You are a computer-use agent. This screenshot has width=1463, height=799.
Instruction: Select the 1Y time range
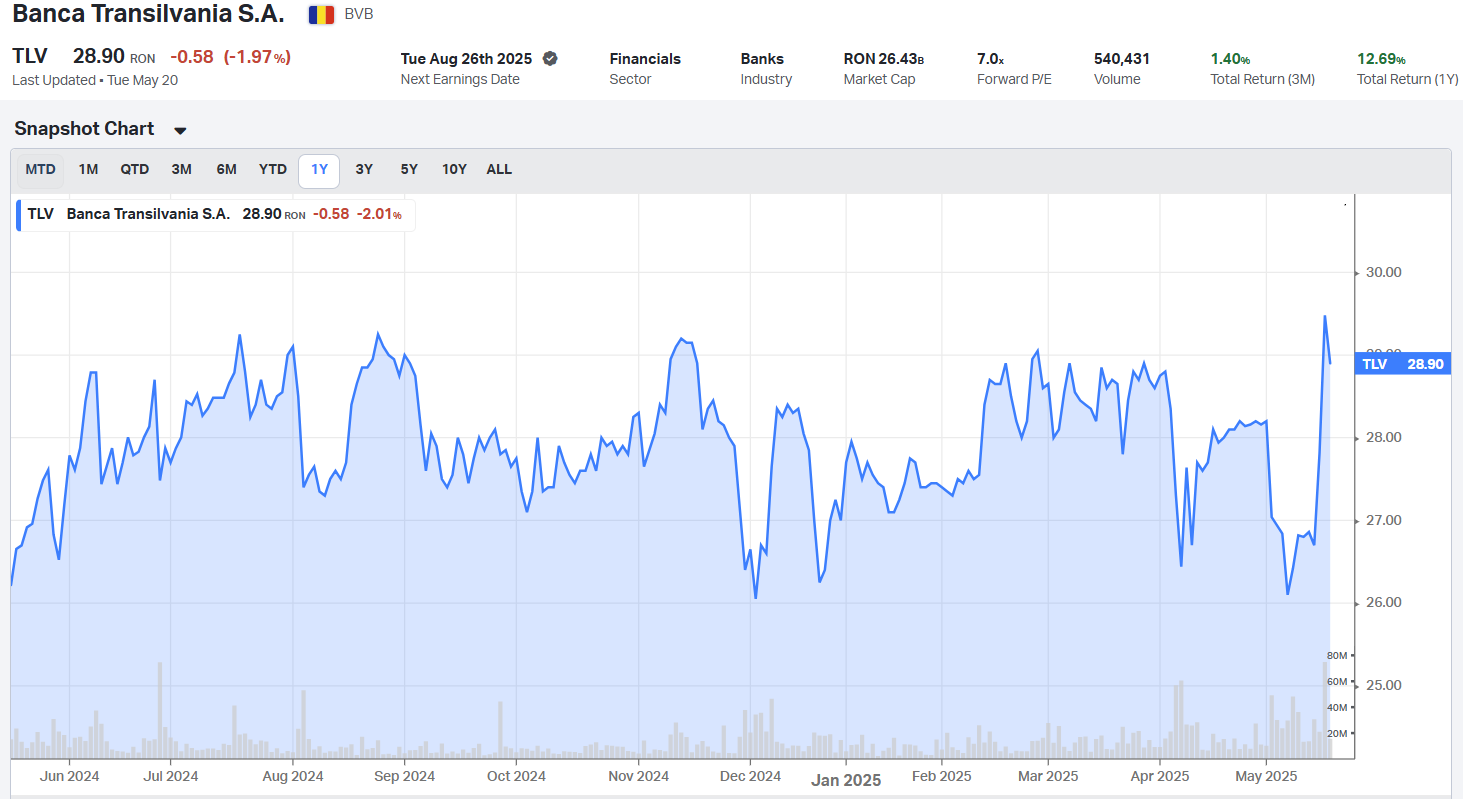(x=319, y=170)
